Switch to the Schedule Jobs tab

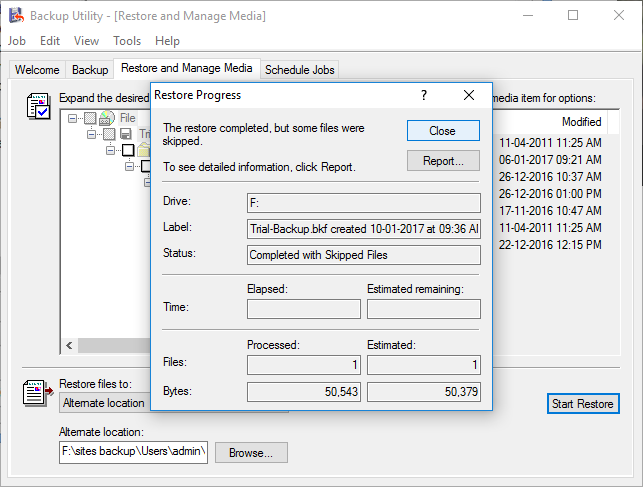300,70
